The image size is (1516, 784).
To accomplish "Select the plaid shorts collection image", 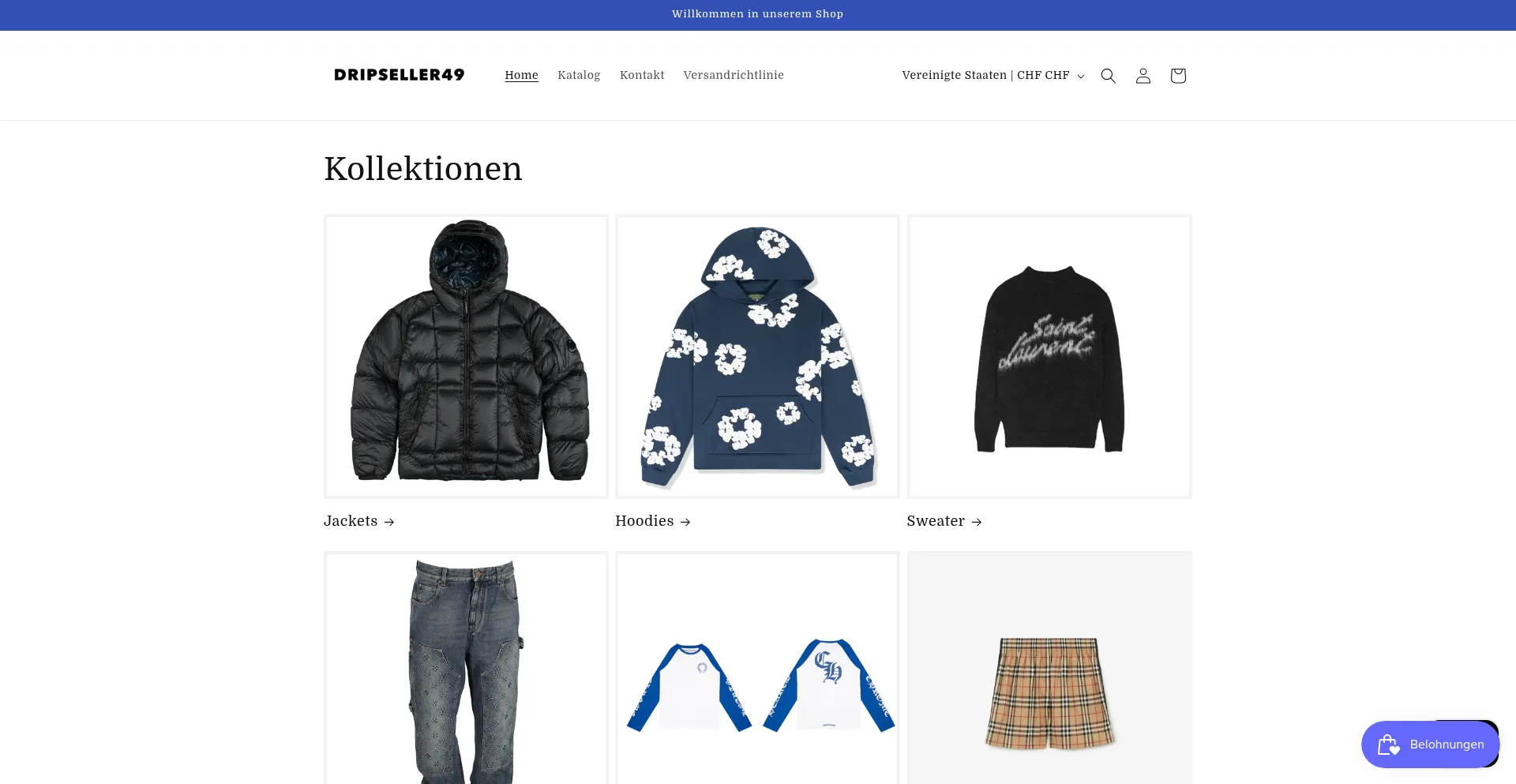I will tap(1049, 668).
